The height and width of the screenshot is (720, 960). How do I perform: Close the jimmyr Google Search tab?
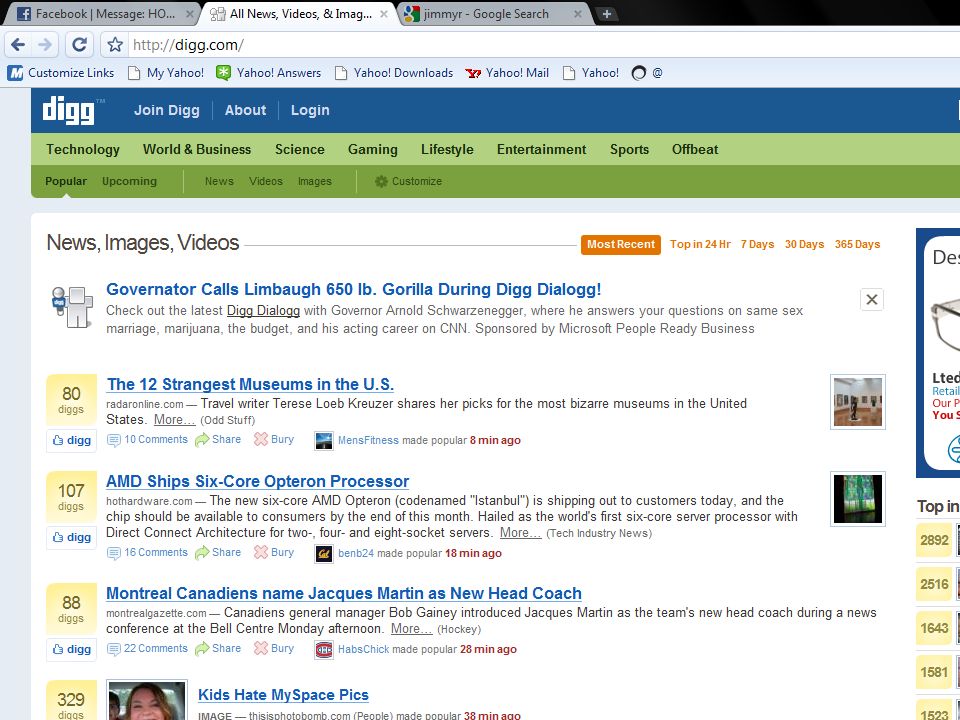[x=577, y=13]
